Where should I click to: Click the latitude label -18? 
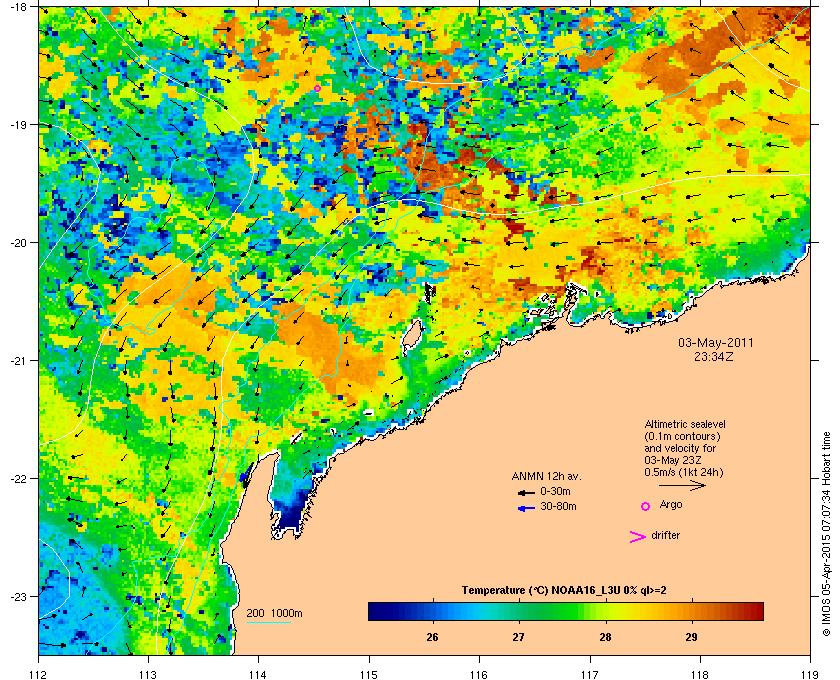coord(19,6)
